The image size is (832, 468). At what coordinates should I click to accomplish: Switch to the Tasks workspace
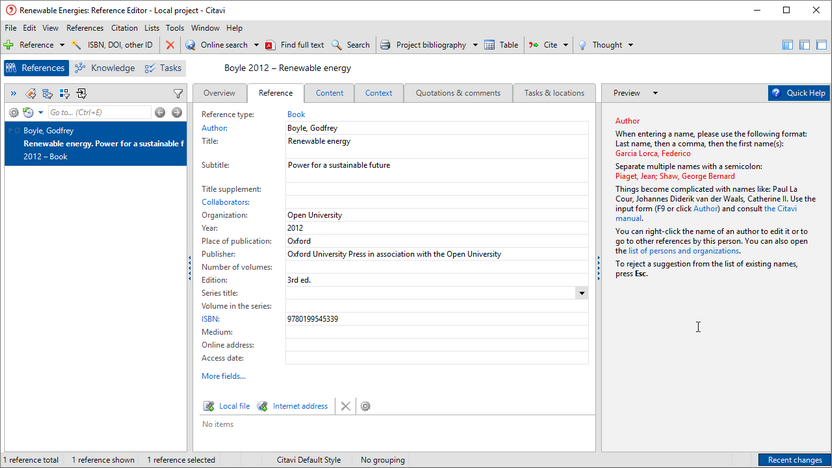163,68
